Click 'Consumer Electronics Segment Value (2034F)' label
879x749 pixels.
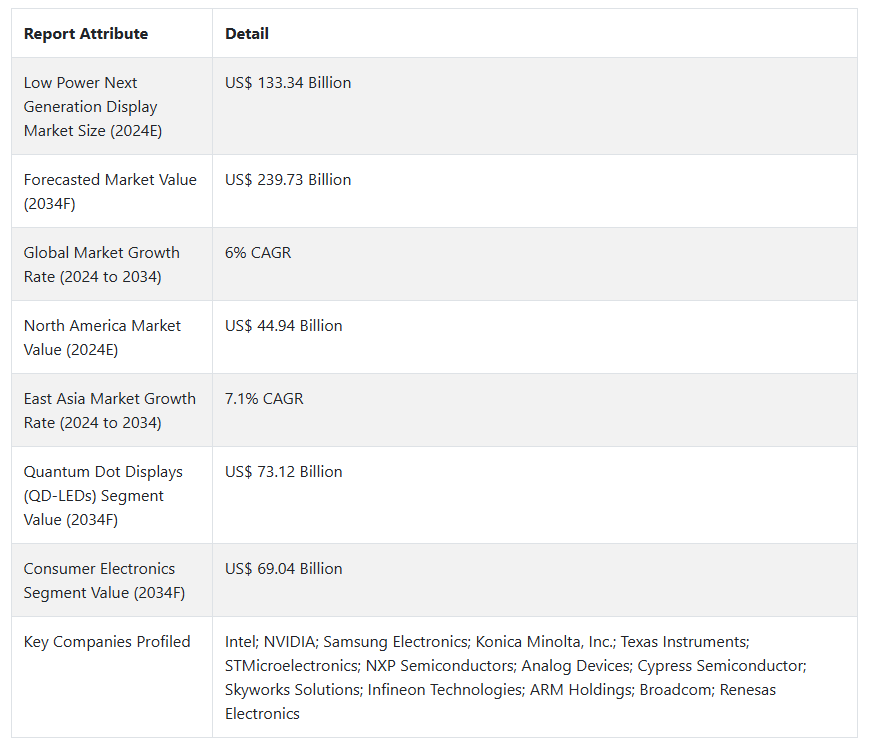pos(104,580)
